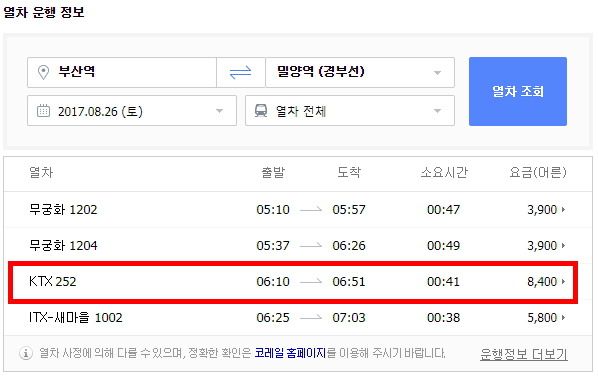This screenshot has width=598, height=376.
Task: Select the KTX 252 train row
Action: click(x=293, y=282)
